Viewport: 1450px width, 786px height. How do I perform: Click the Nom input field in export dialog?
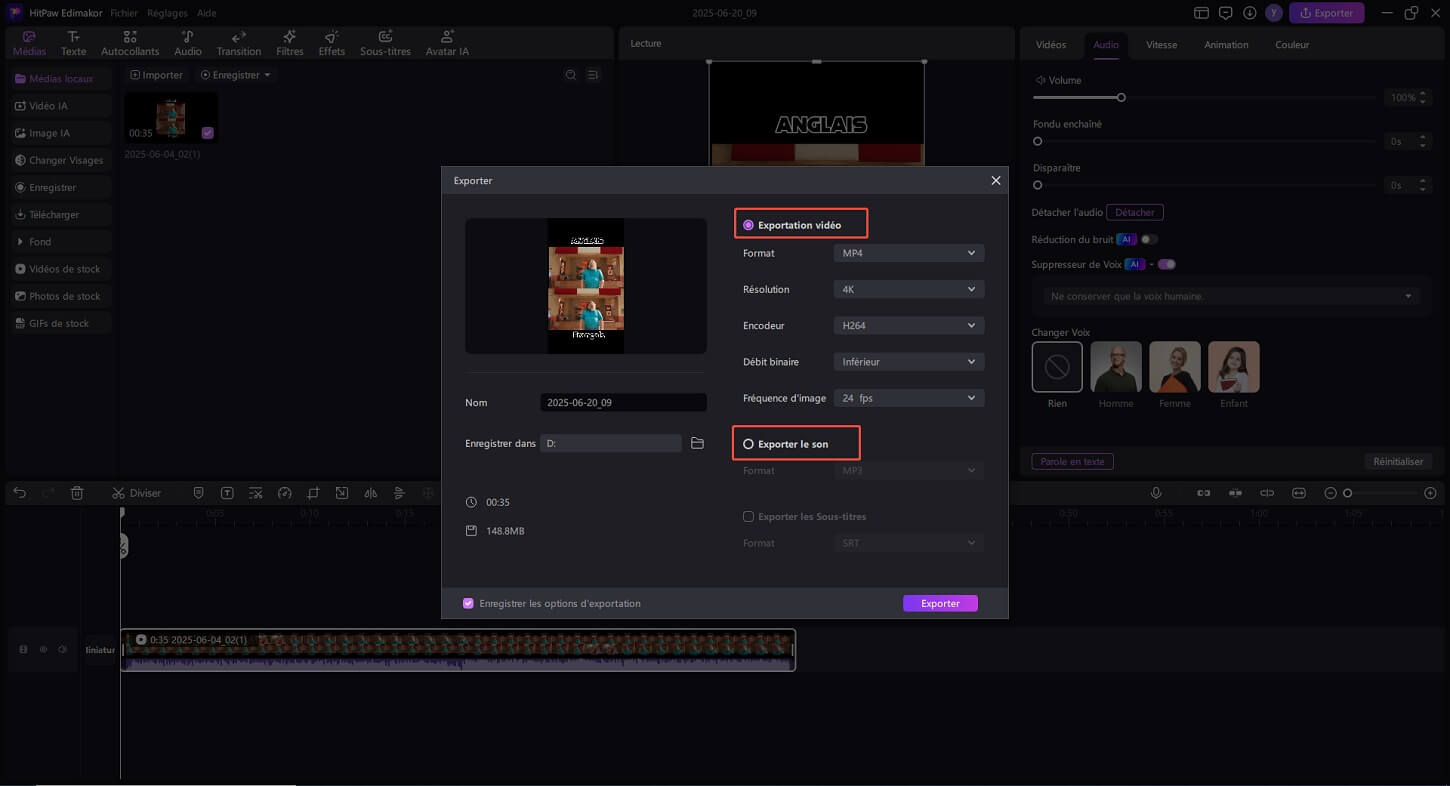coord(623,403)
